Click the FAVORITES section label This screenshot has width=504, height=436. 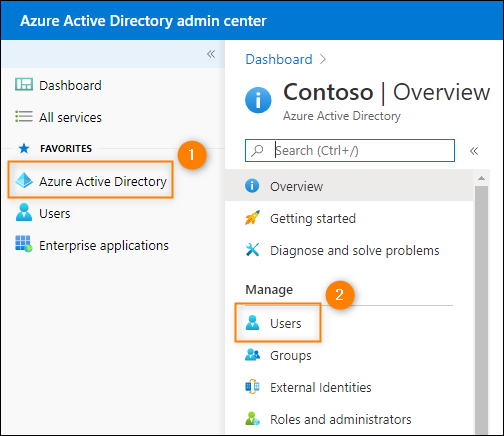click(x=66, y=148)
